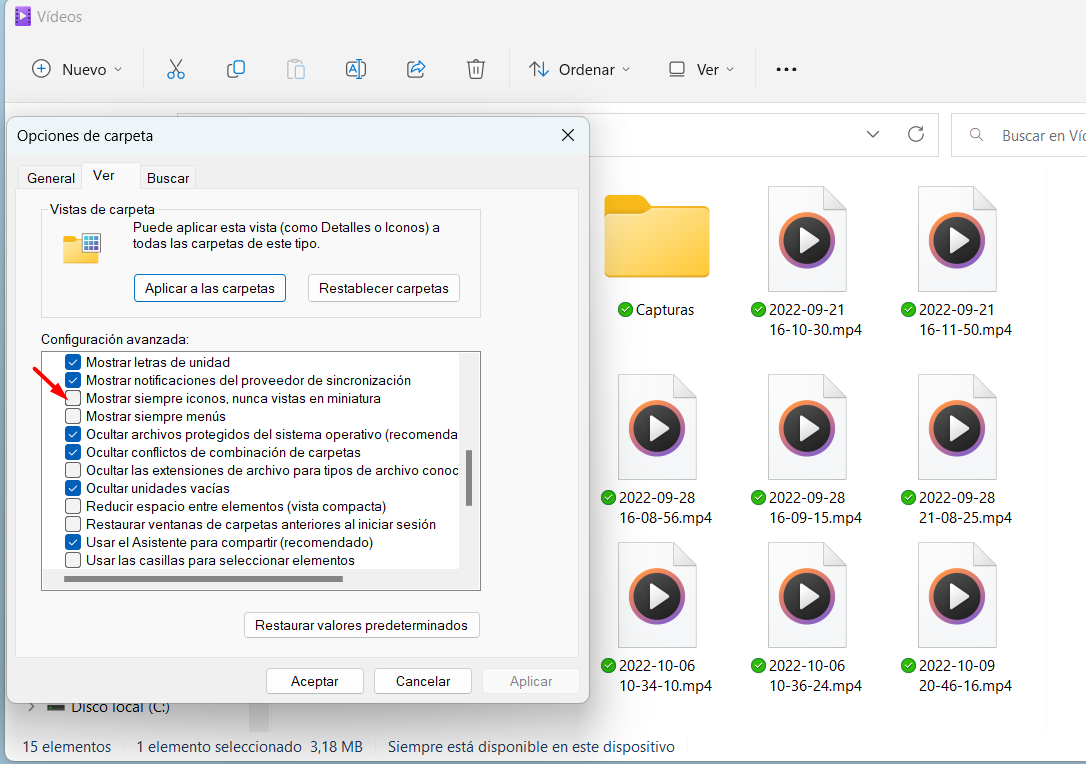Open the See more toolbar ellipsis
The height and width of the screenshot is (764, 1086).
[x=786, y=69]
